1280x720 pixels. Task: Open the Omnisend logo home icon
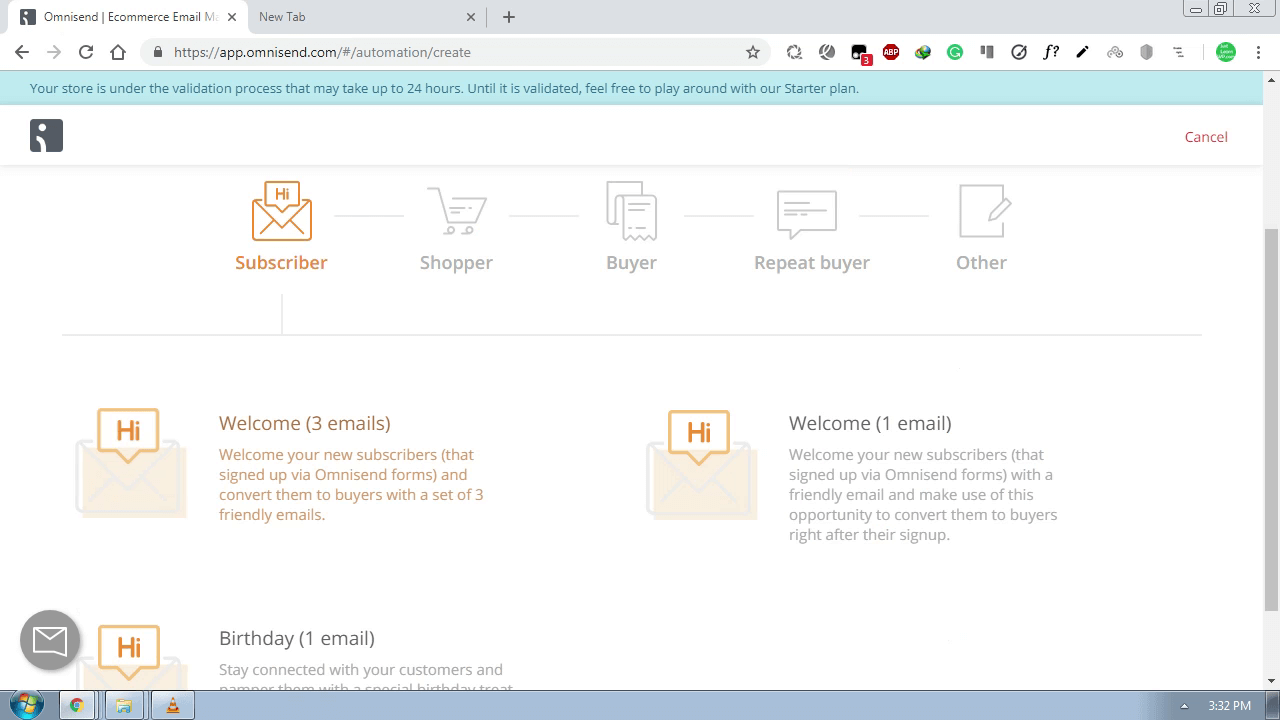click(46, 136)
